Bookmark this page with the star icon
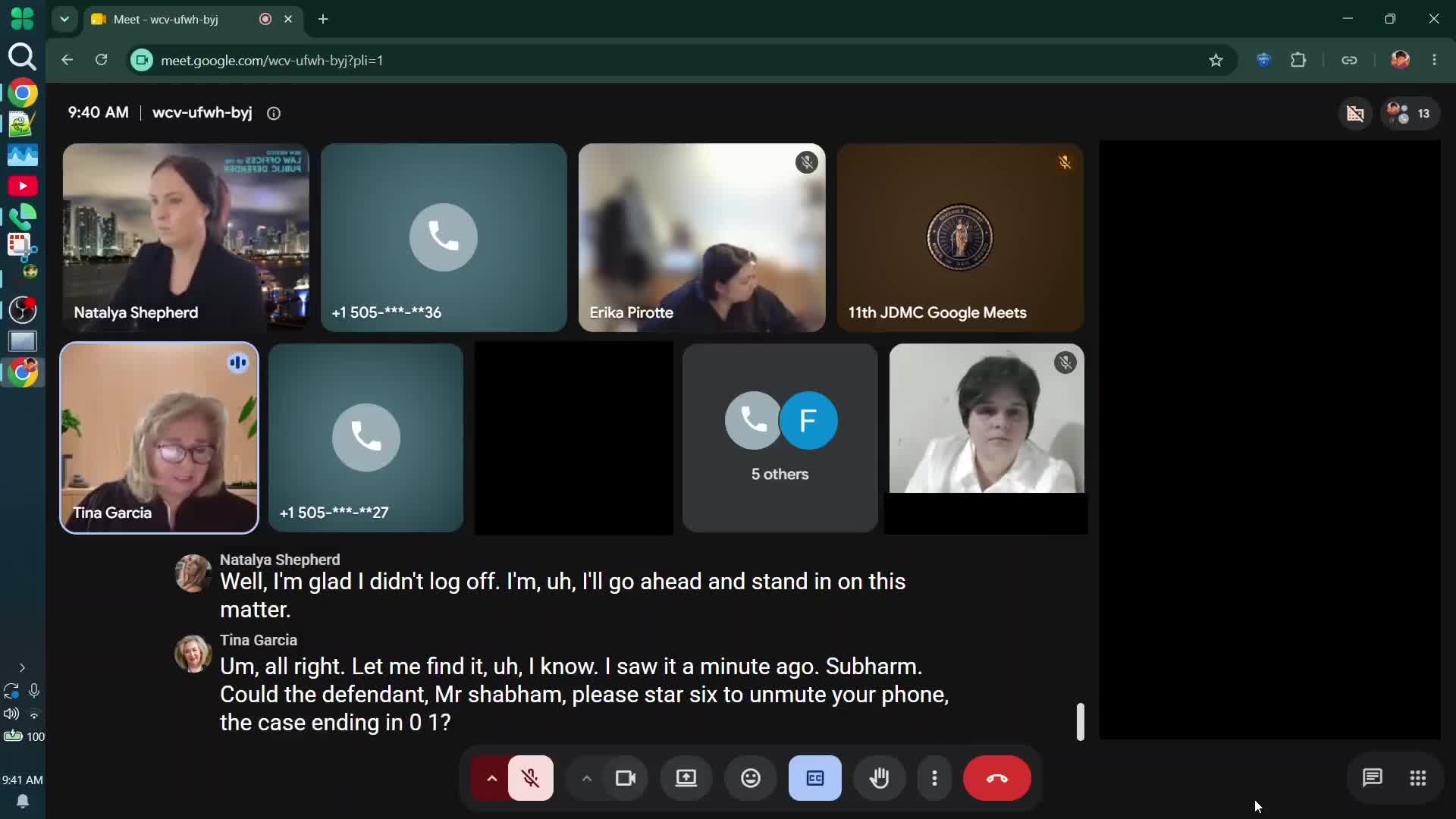This screenshot has width=1456, height=819. click(x=1216, y=60)
